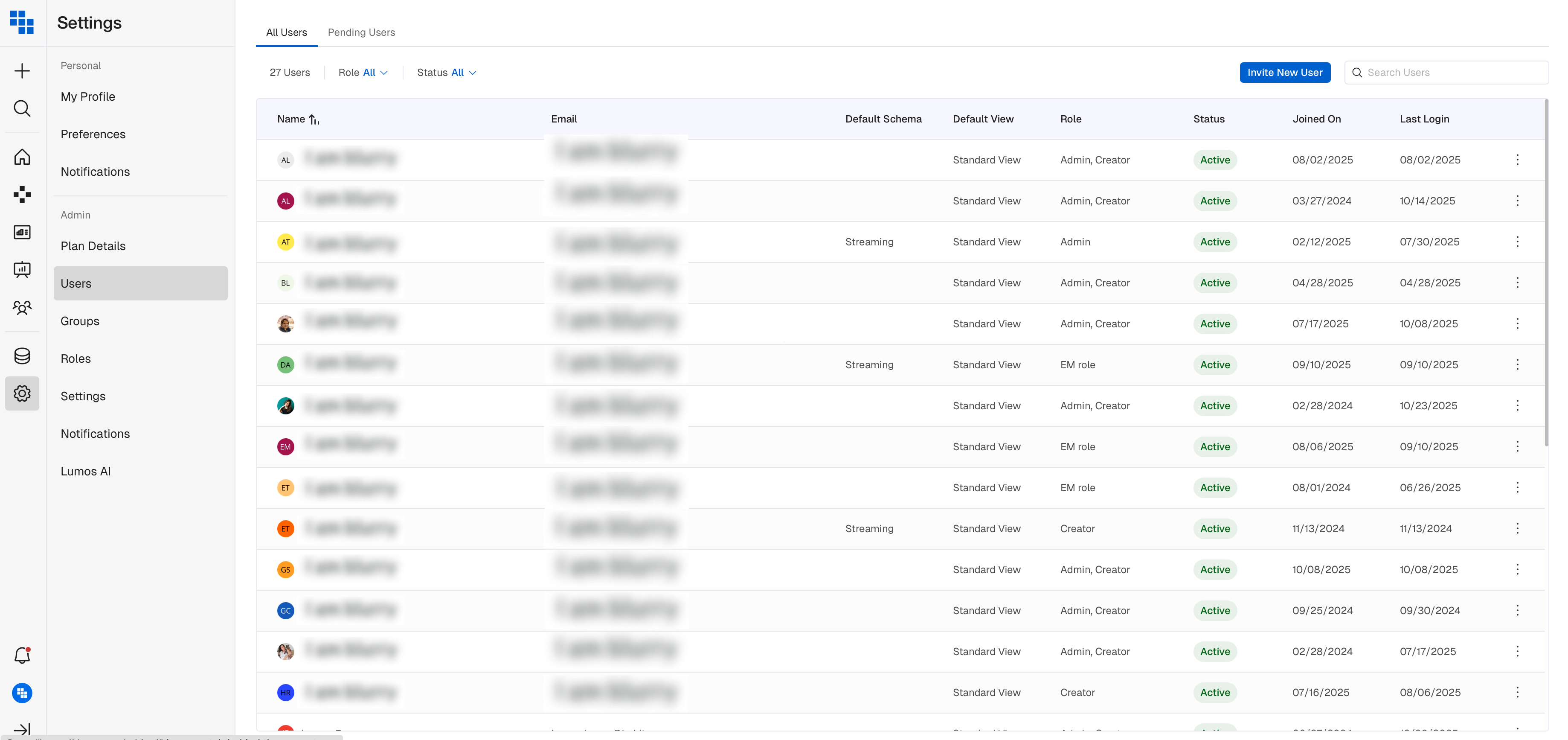This screenshot has height=740, width=1568.
Task: Open Lumos AI settings link
Action: point(85,472)
